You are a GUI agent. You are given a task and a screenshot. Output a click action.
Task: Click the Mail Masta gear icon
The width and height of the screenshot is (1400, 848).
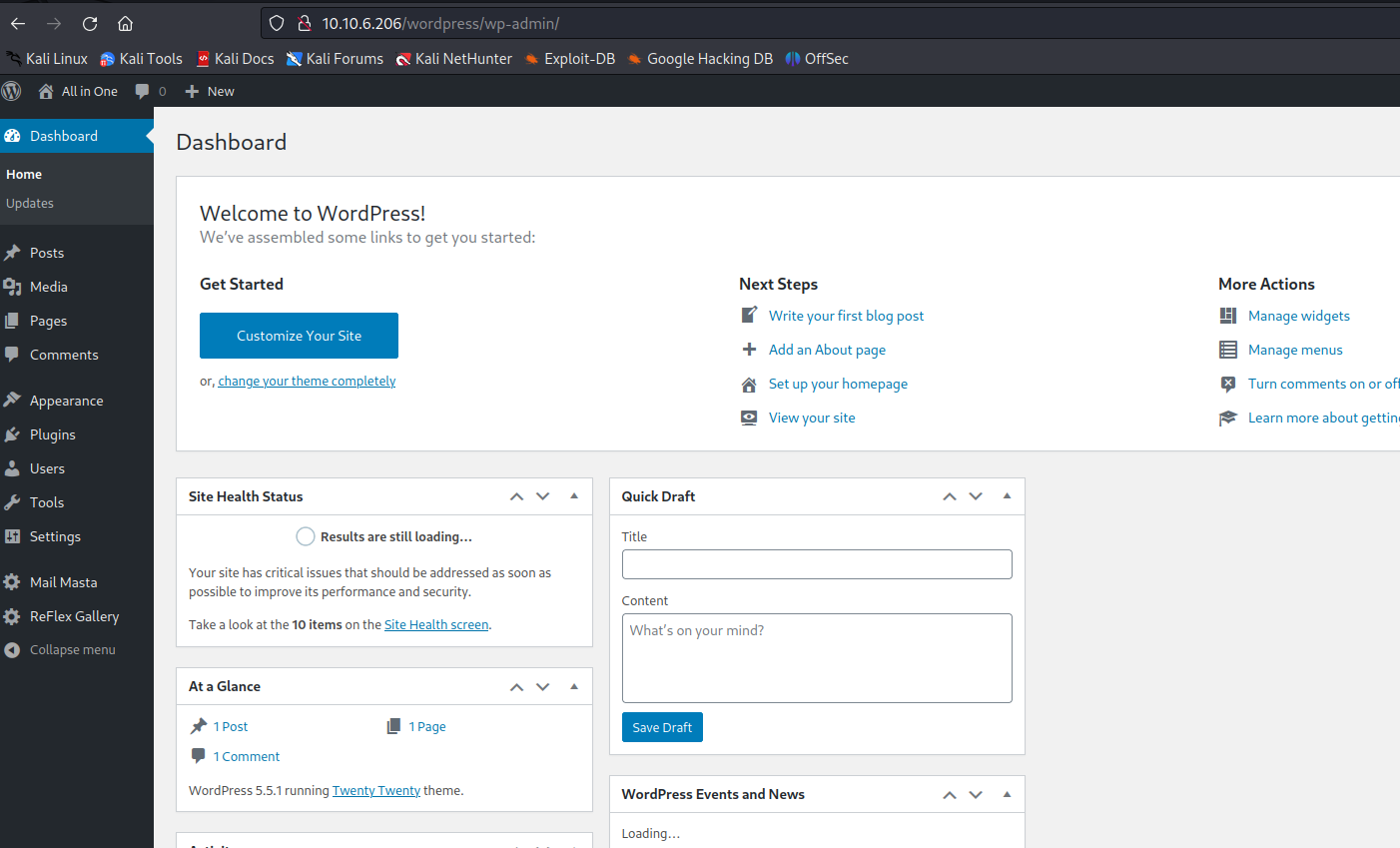[12, 582]
